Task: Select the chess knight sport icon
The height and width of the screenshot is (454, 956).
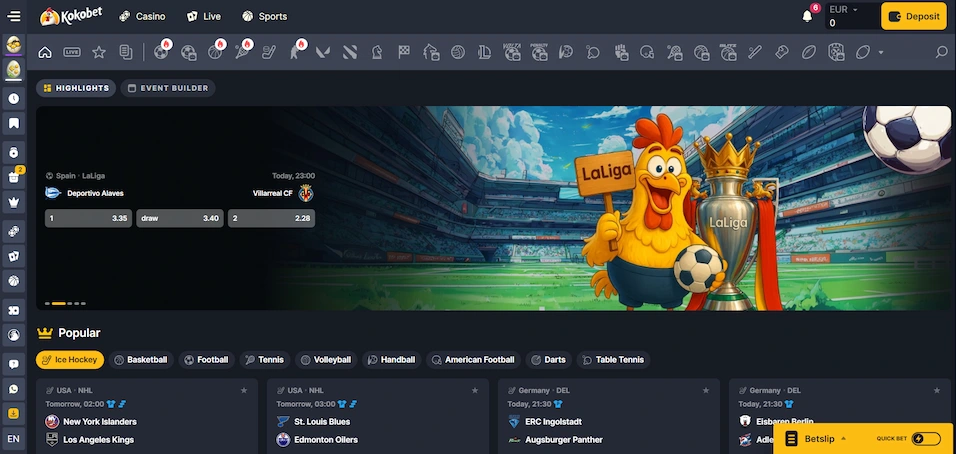Action: [x=377, y=52]
